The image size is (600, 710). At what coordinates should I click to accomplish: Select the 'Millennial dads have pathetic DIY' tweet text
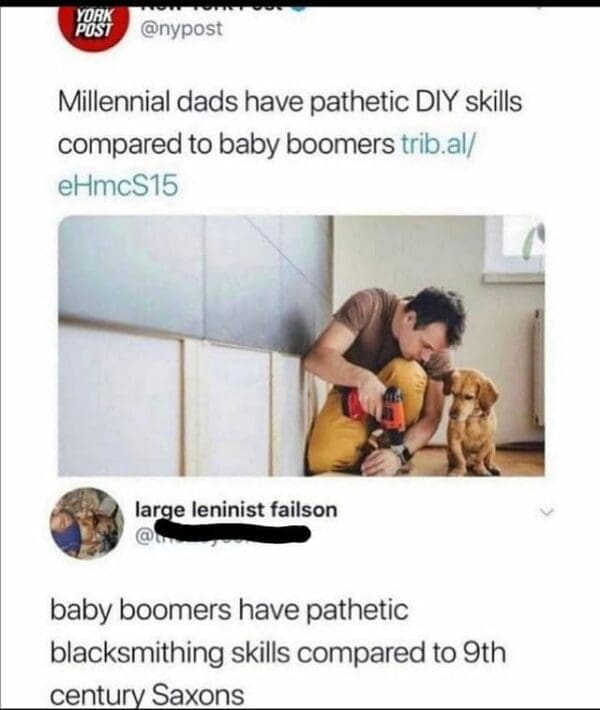[x=290, y=144]
